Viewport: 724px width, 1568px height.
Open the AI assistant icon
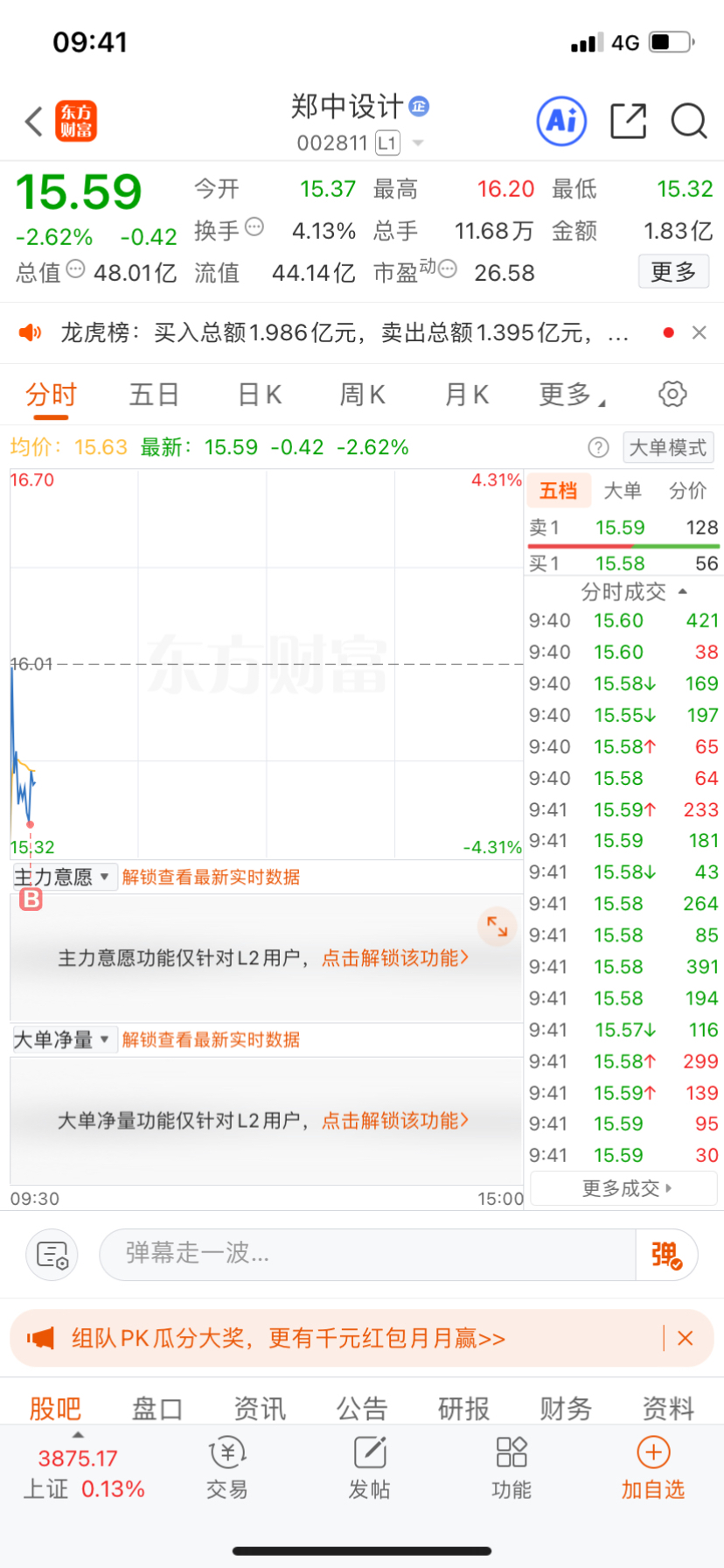click(560, 121)
